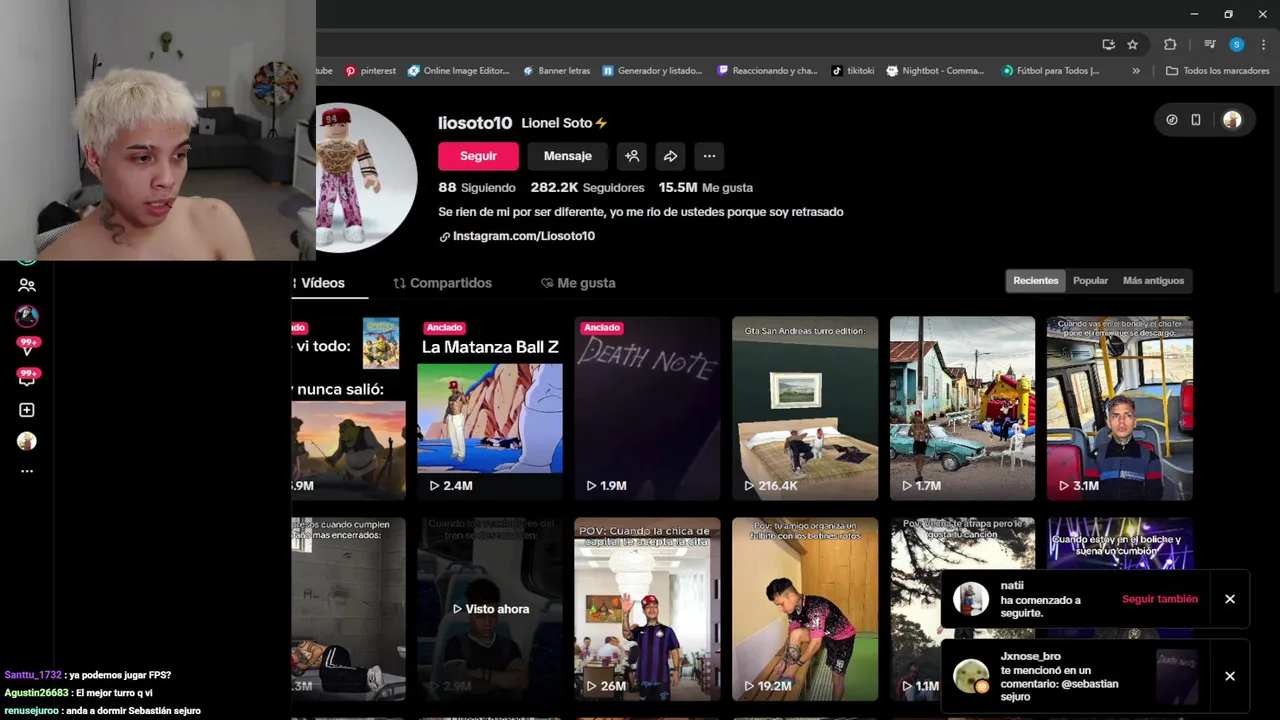Viewport: 1280px width, 720px height.
Task: Open the Friends icon in the TikTok sidebar
Action: click(x=27, y=285)
